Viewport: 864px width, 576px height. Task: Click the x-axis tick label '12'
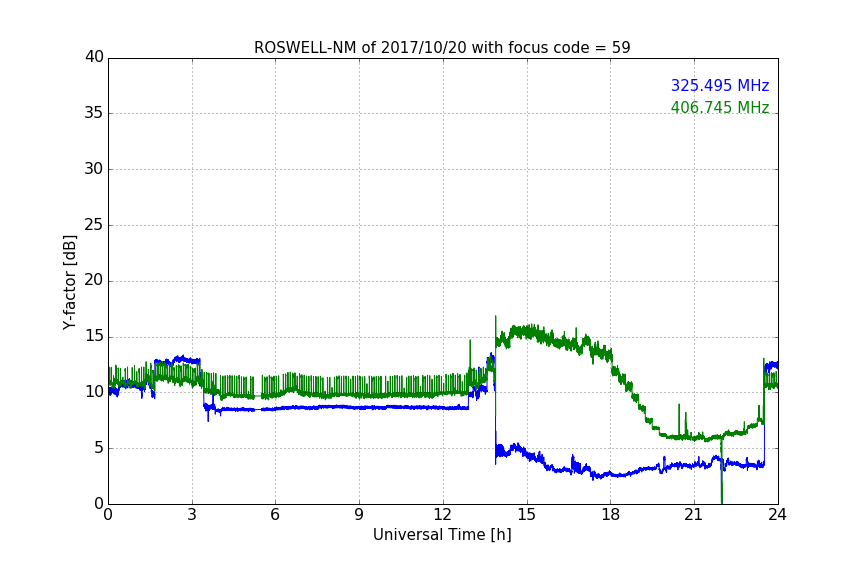click(x=443, y=515)
